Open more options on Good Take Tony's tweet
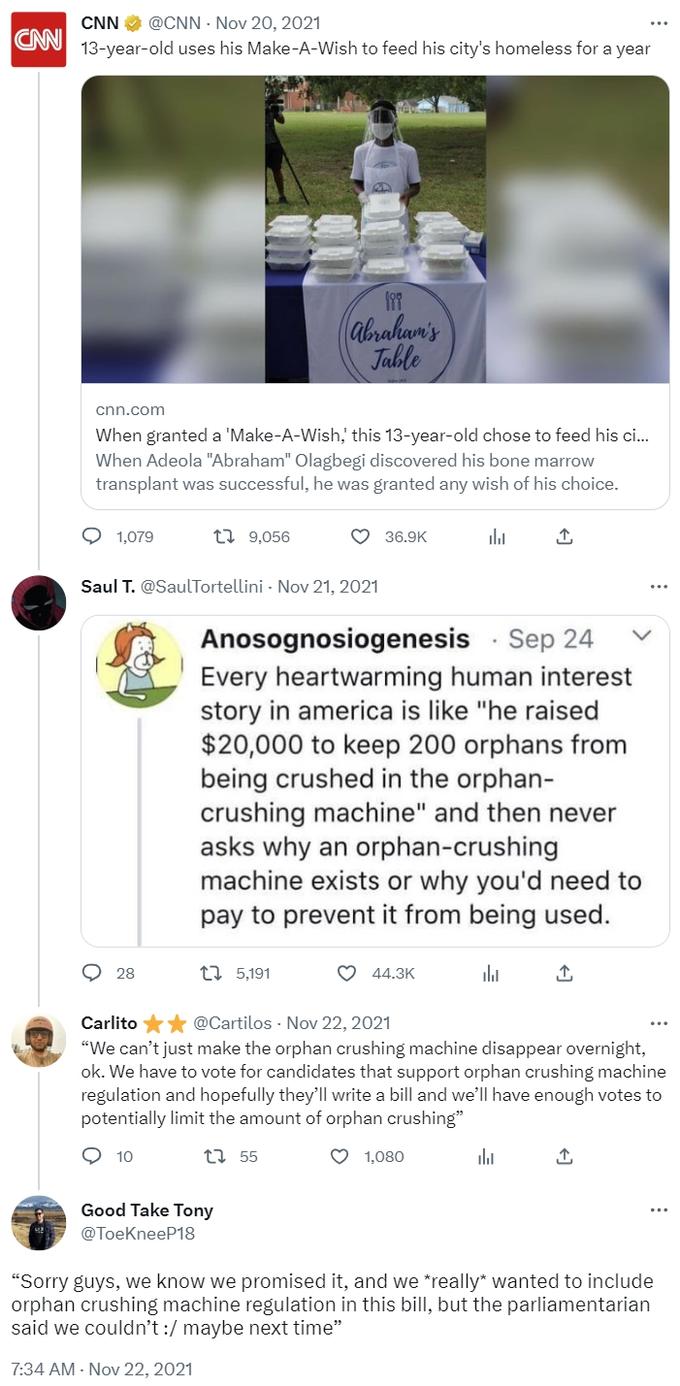Screen dimensions: 680x1386 pos(658,1210)
